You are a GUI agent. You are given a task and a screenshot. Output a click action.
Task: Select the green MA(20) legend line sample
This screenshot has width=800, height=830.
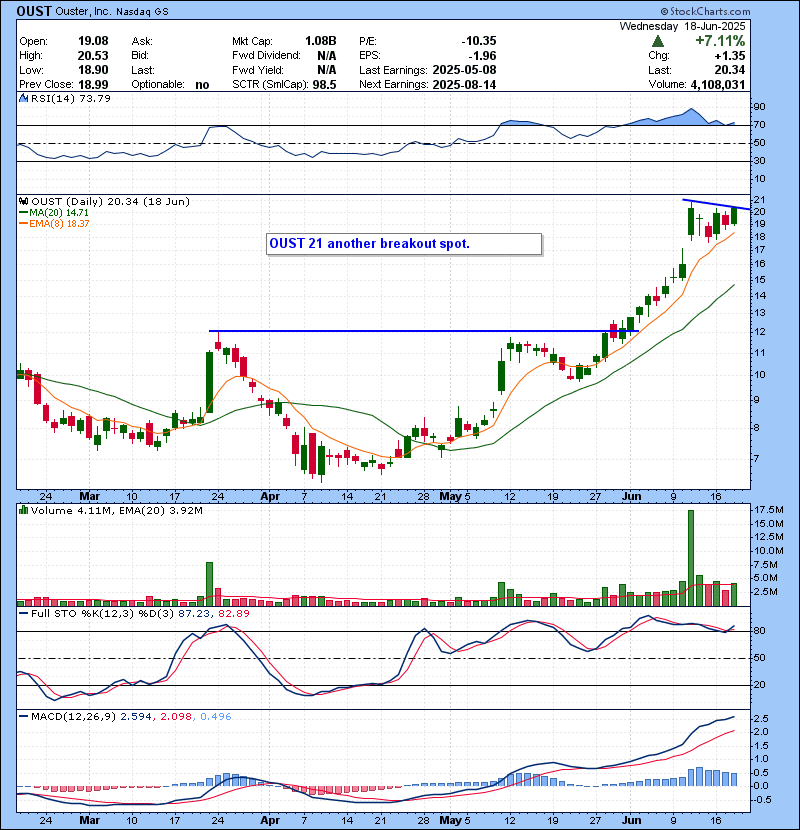click(23, 213)
